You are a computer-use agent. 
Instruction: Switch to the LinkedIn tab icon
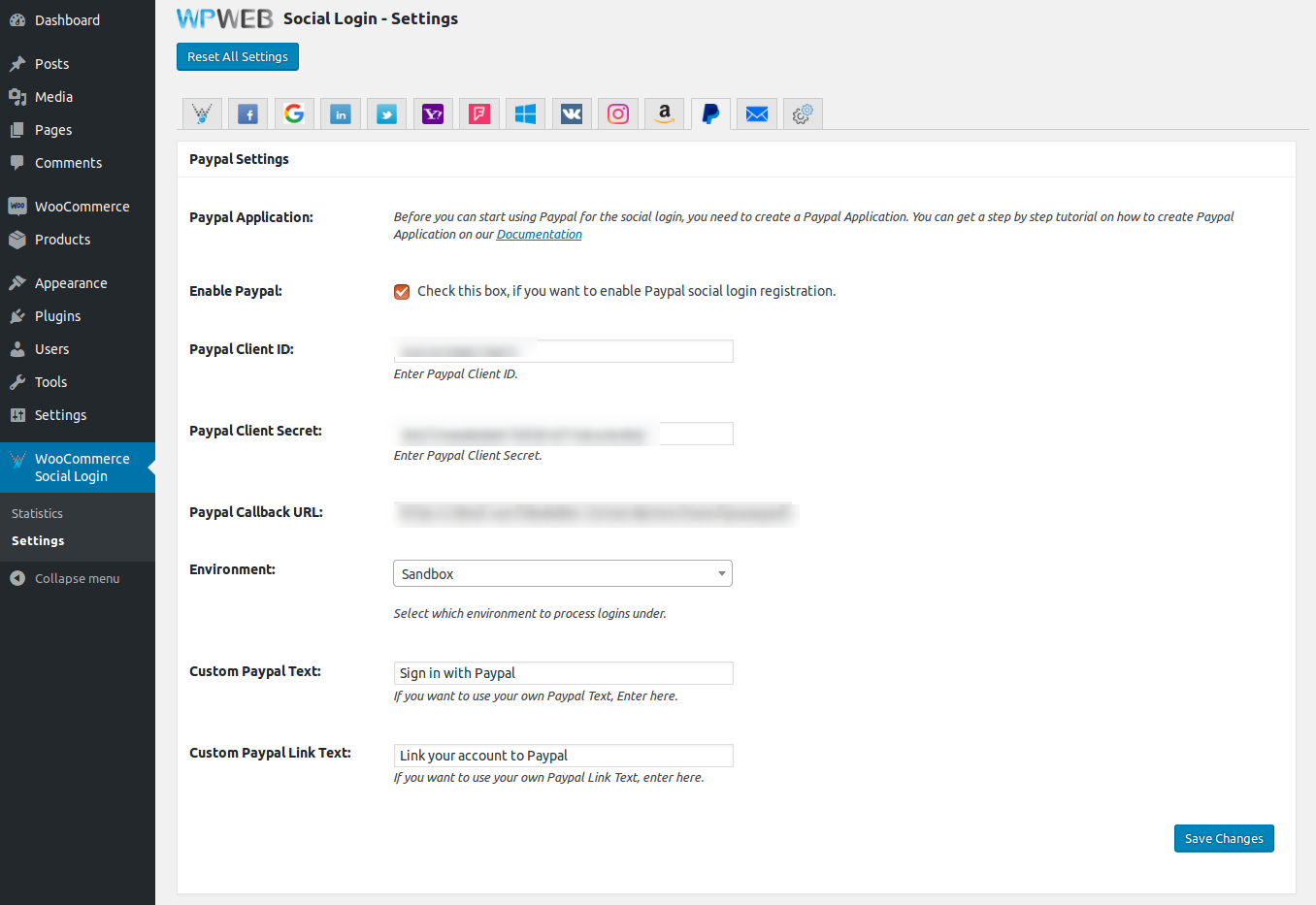point(341,114)
